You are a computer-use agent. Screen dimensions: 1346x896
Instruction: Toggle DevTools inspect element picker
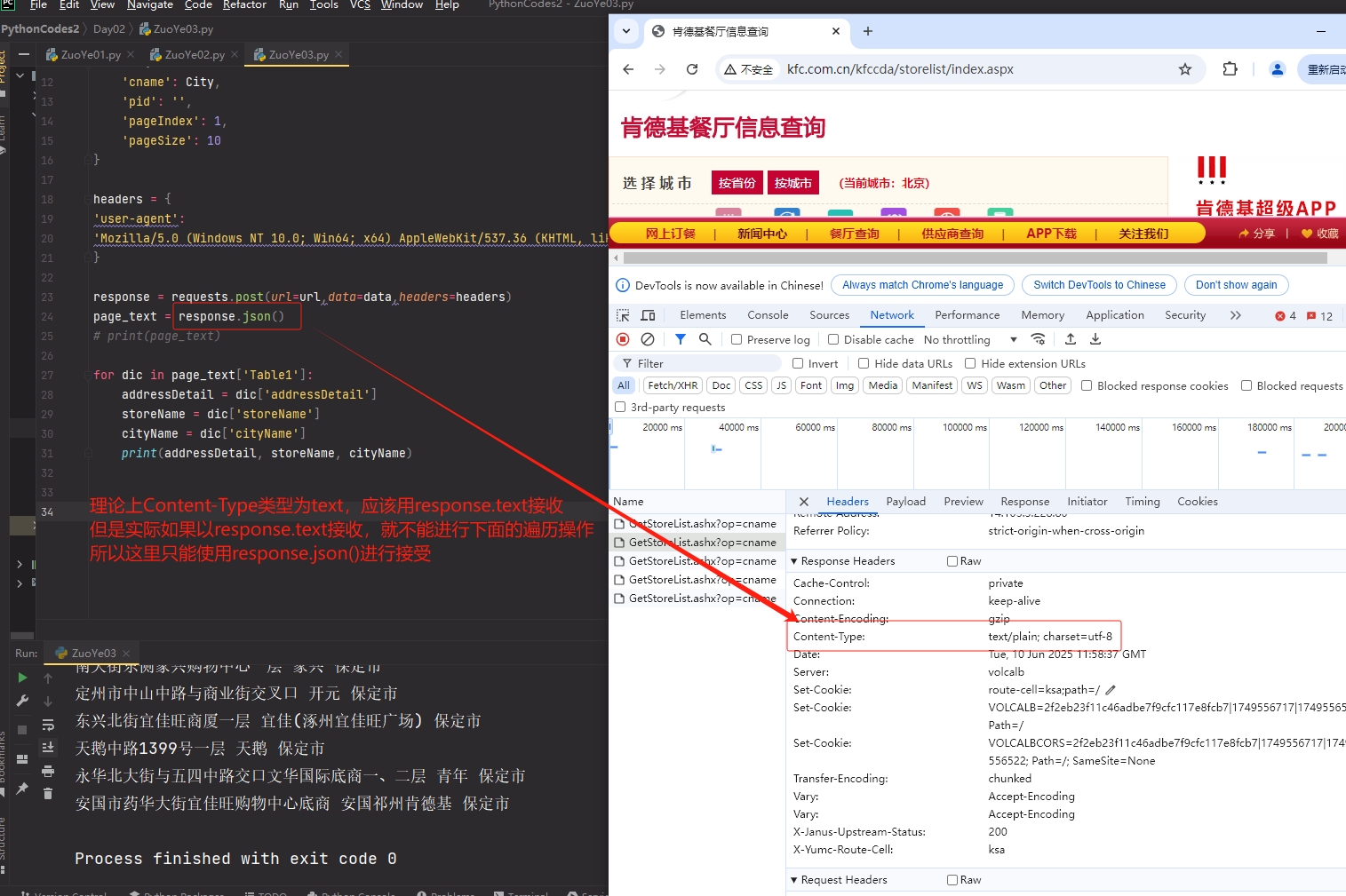click(x=623, y=315)
